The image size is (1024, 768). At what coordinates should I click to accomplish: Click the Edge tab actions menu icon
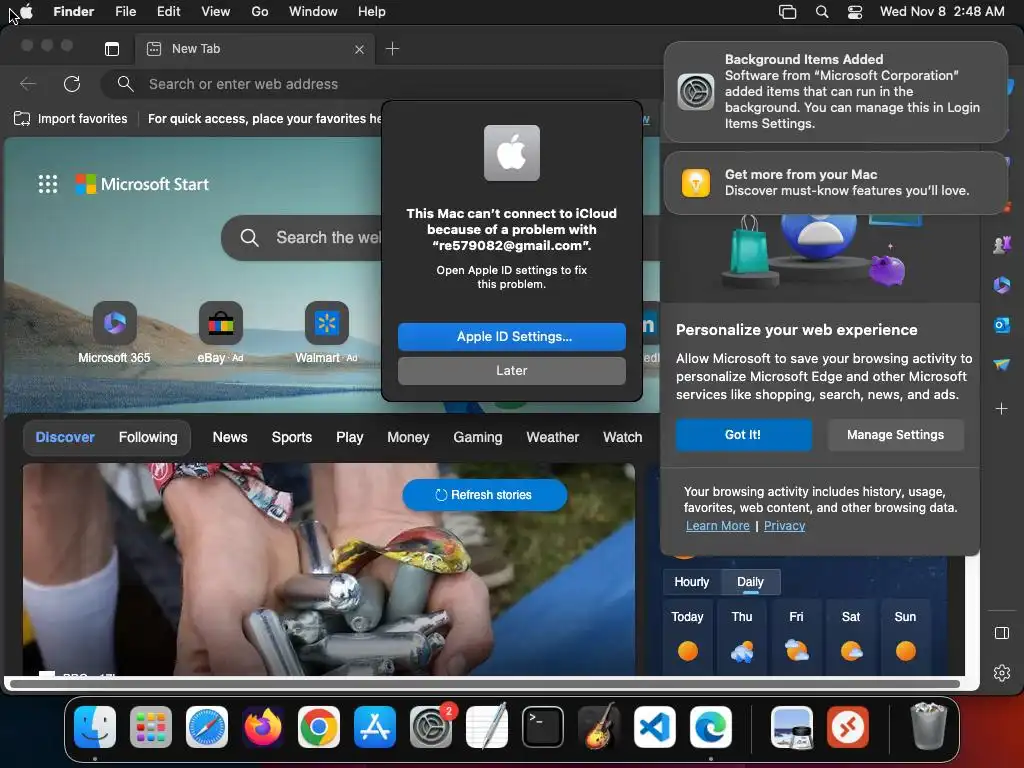[x=112, y=49]
